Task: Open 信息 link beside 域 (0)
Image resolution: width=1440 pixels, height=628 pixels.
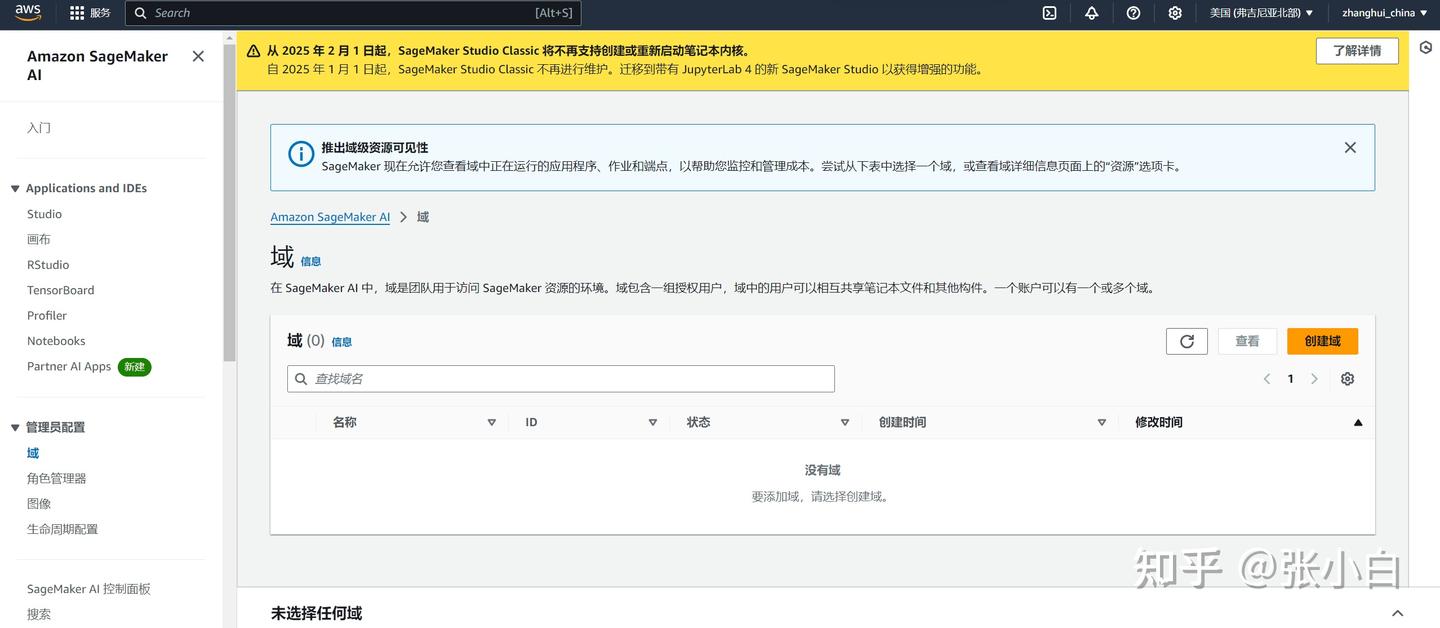Action: point(342,342)
